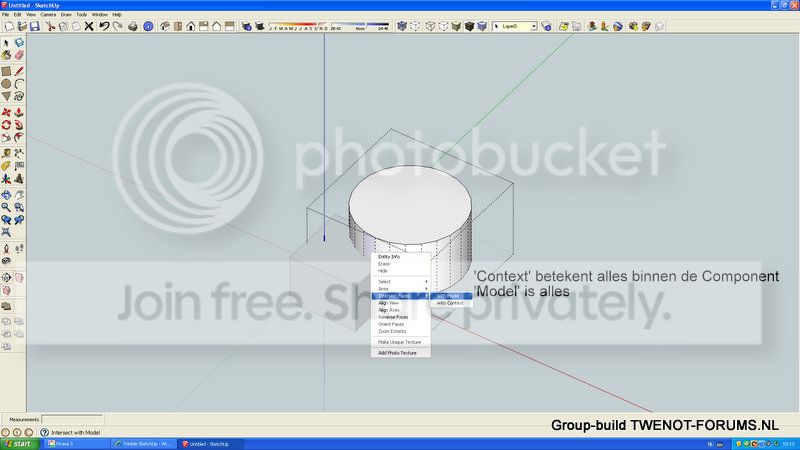Select the Make Component tool
The width and height of the screenshot is (800, 450).
click(x=19, y=43)
